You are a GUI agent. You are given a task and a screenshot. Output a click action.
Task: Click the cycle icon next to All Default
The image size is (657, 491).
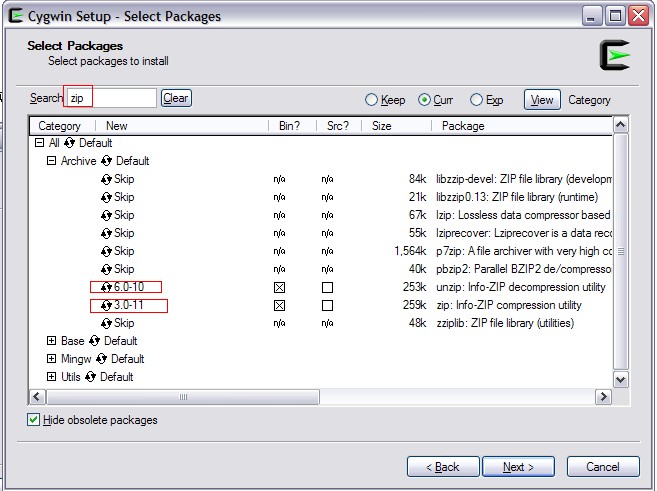(x=70, y=143)
